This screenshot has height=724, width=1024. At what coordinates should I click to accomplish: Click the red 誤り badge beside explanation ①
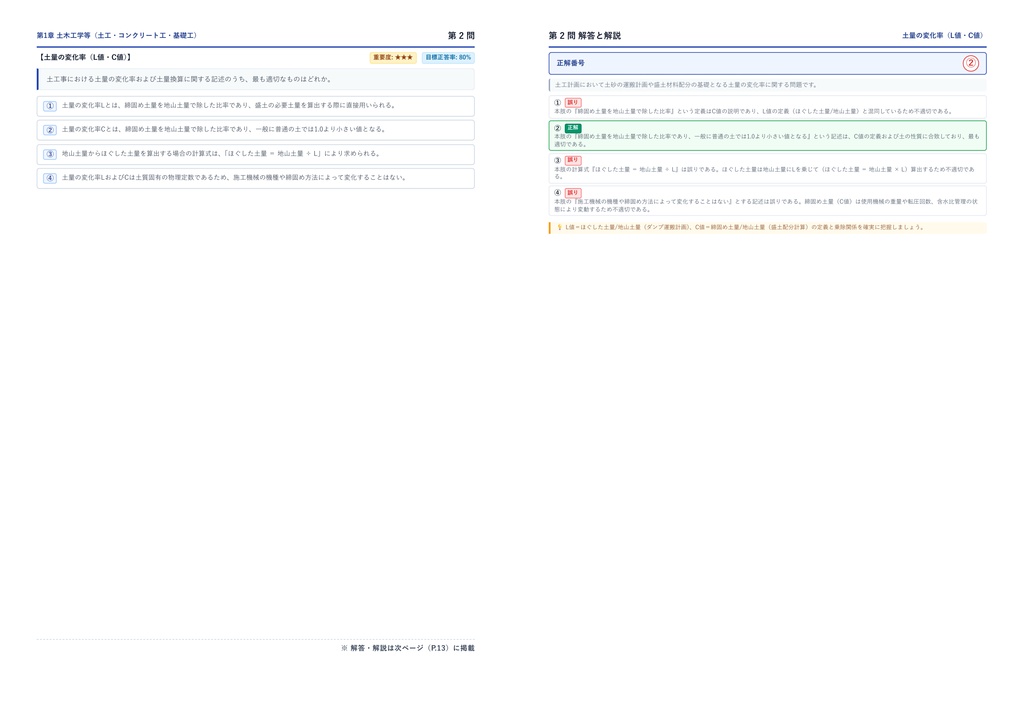[x=573, y=102]
